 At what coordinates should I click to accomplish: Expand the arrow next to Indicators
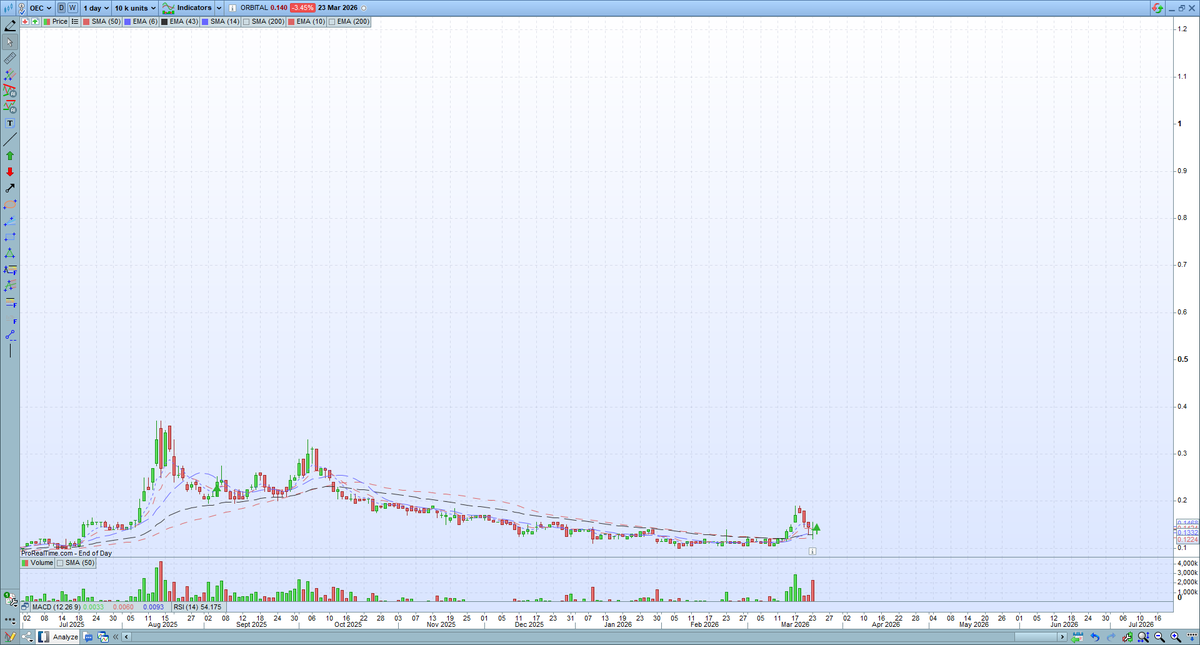pyautogui.click(x=218, y=8)
